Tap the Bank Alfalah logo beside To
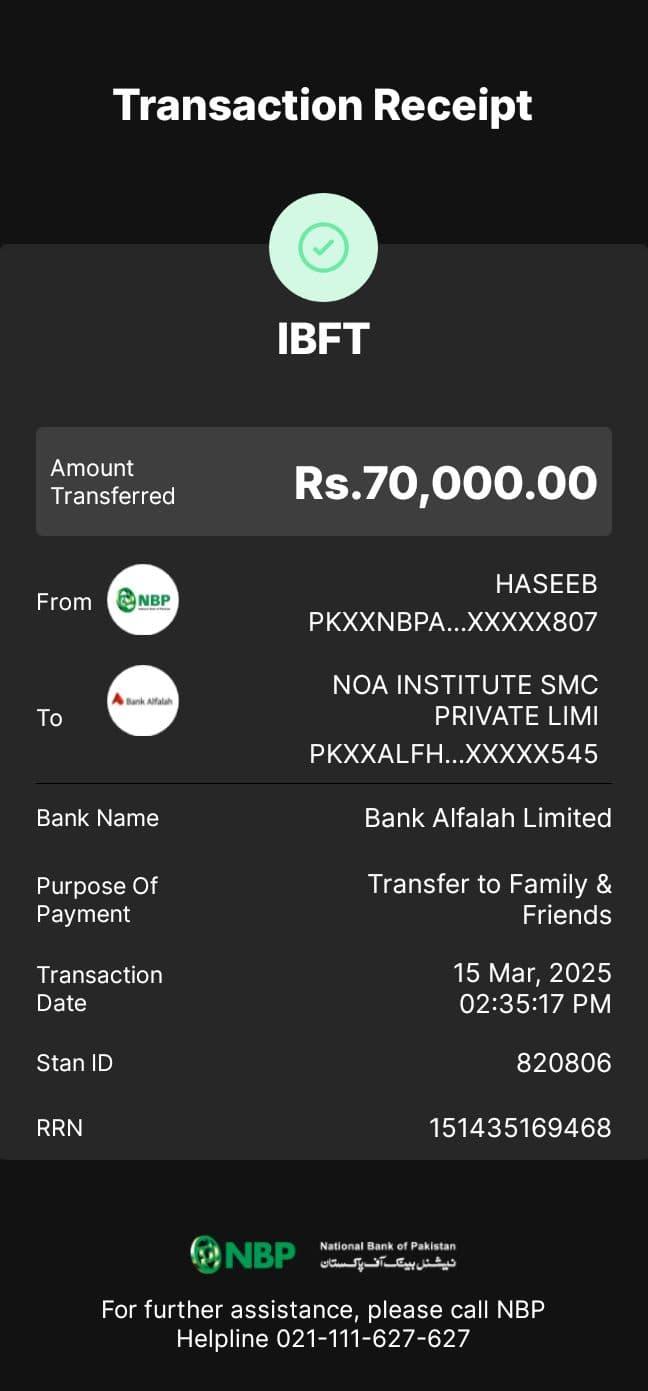 pos(143,701)
